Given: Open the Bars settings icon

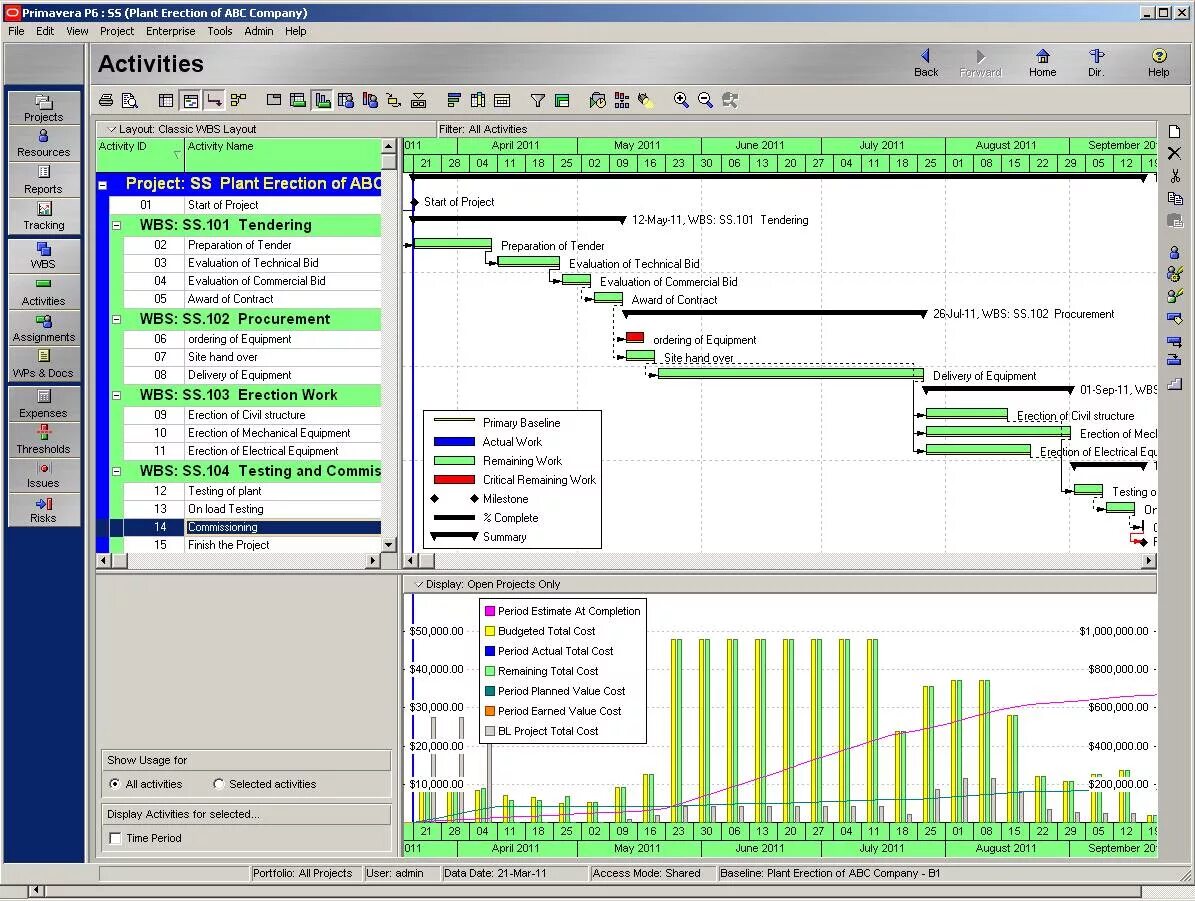Looking at the screenshot, I should click(454, 100).
